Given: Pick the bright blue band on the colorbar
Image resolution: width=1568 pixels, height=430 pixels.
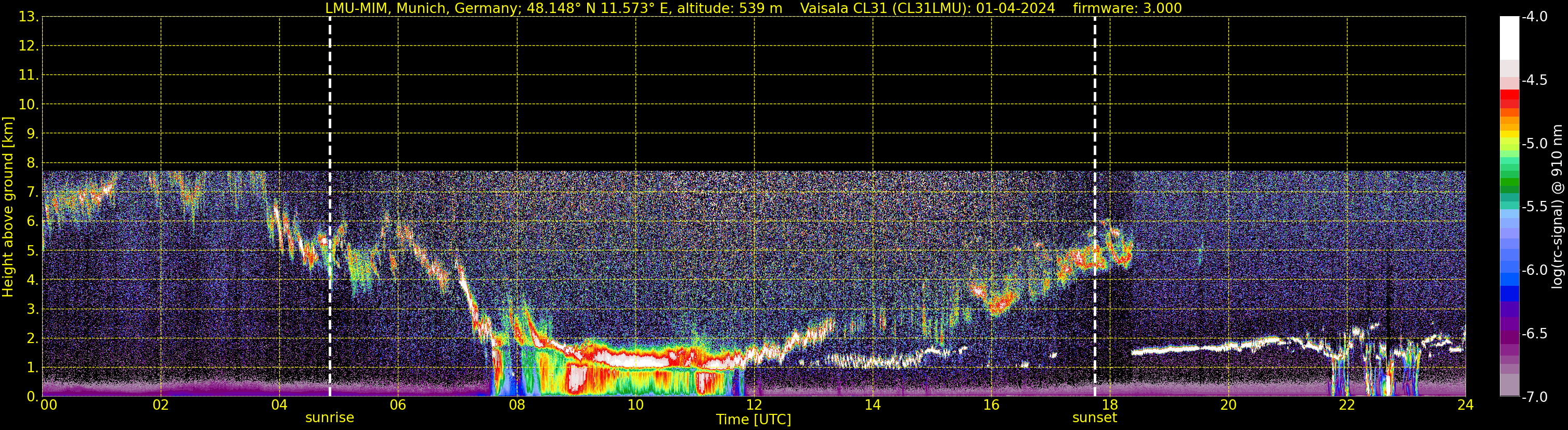Looking at the screenshot, I should [x=1509, y=280].
